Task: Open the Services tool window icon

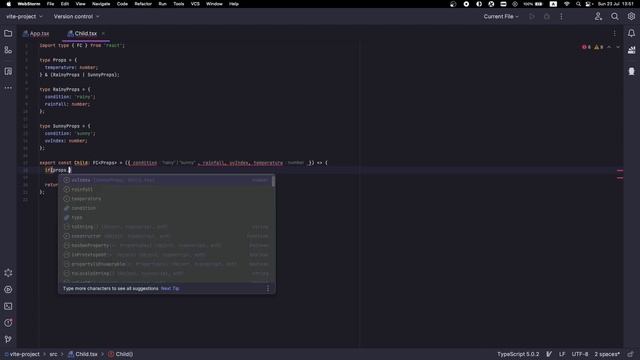Action: tap(8, 273)
